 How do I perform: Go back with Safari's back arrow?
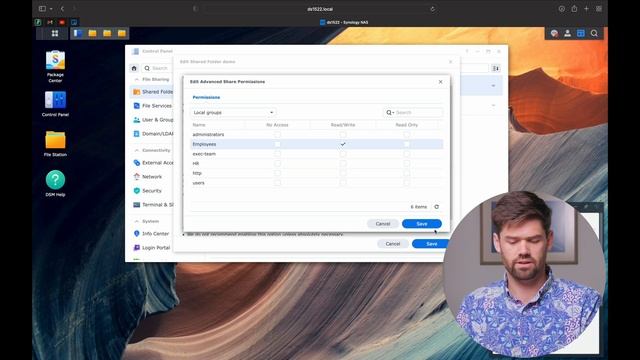pyautogui.click(x=62, y=9)
